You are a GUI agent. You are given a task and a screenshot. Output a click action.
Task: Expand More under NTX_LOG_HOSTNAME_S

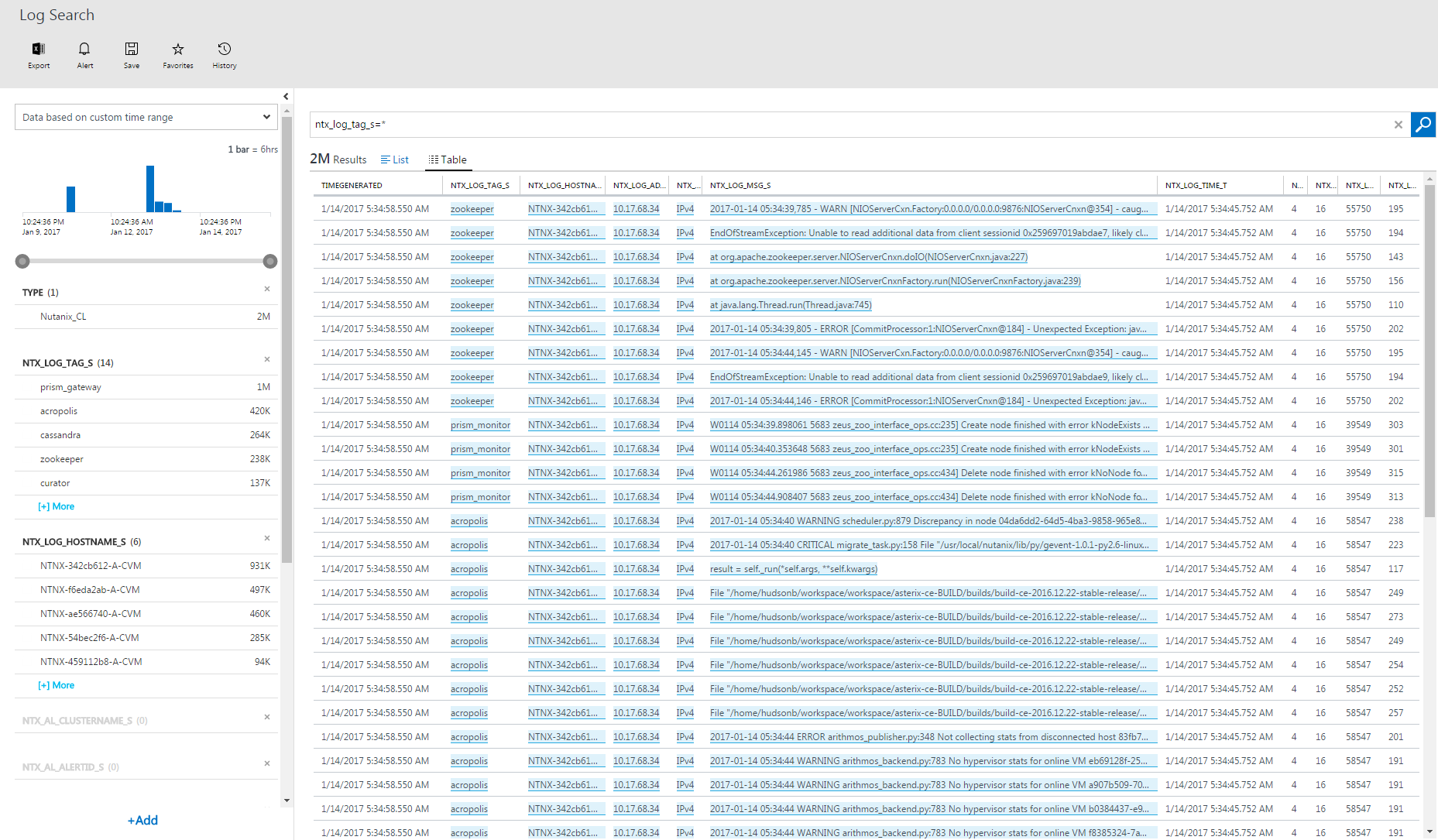pyautogui.click(x=57, y=685)
